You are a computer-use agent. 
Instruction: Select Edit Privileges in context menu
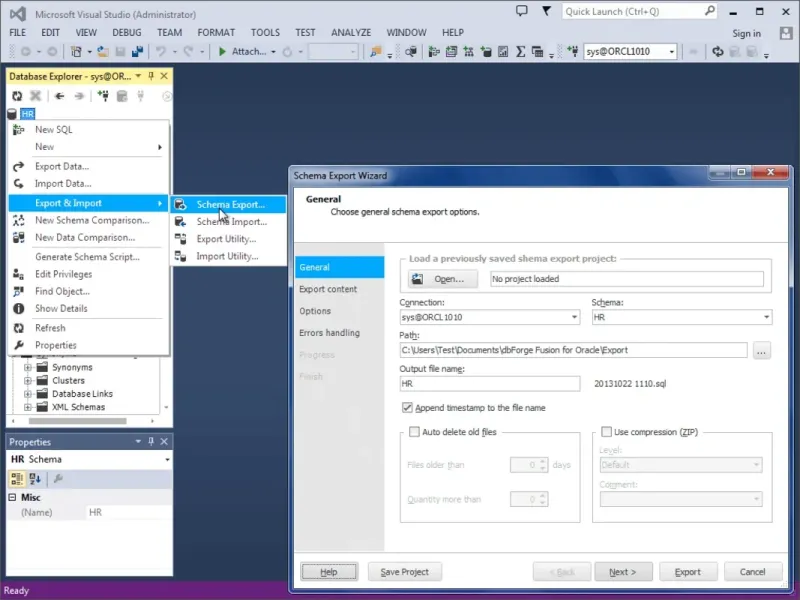coord(89,274)
